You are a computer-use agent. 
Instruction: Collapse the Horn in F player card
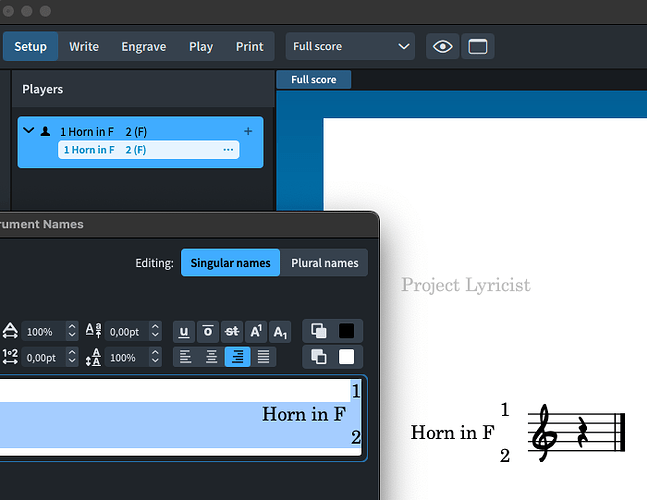tap(28, 131)
